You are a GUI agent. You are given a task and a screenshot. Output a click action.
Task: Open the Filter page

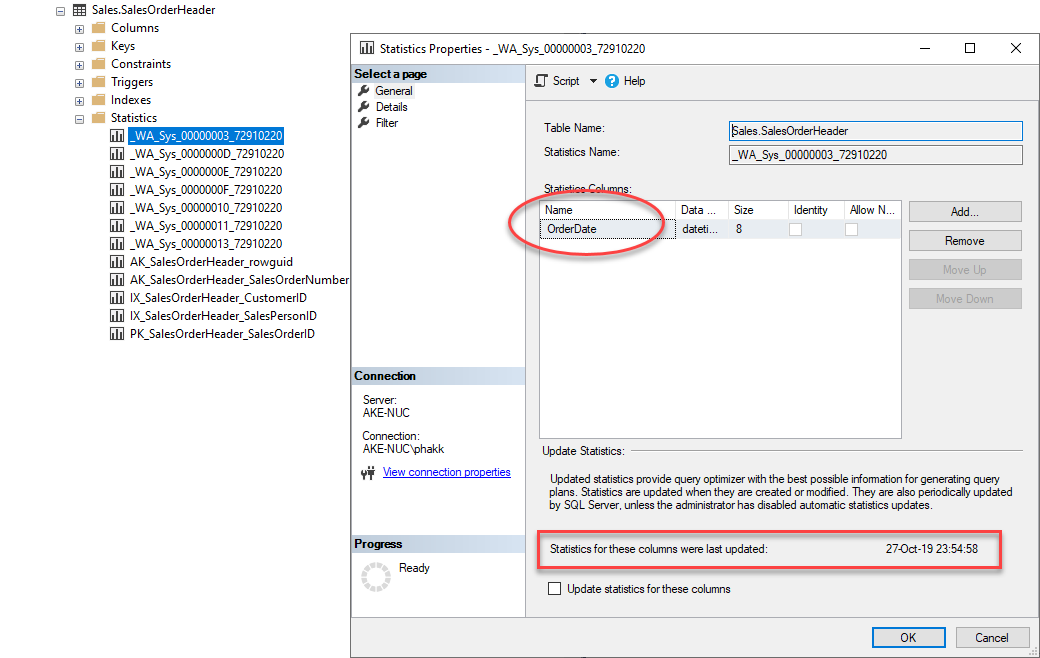[x=385, y=122]
